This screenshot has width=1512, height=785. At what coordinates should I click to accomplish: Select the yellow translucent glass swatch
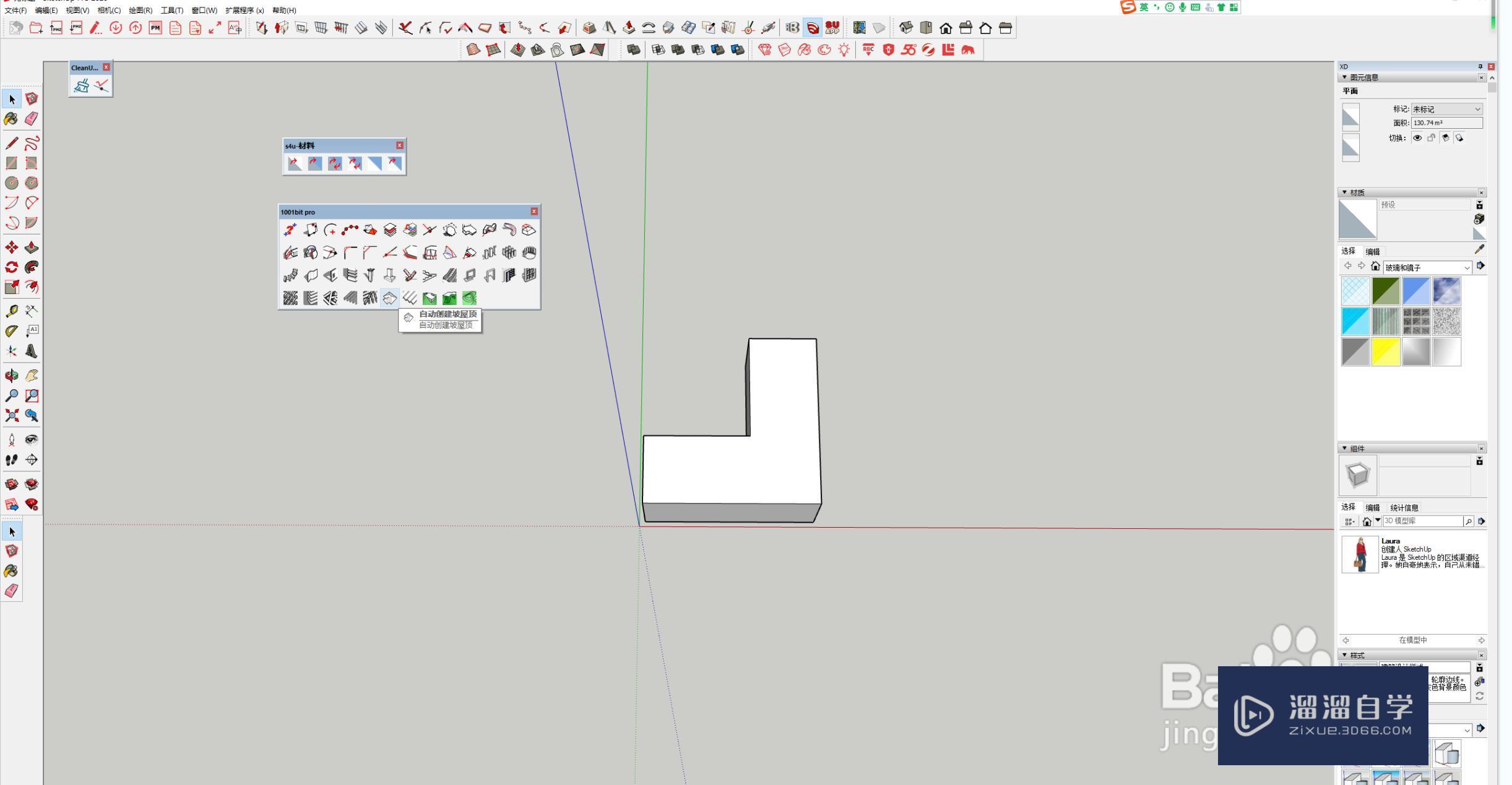click(x=1386, y=352)
